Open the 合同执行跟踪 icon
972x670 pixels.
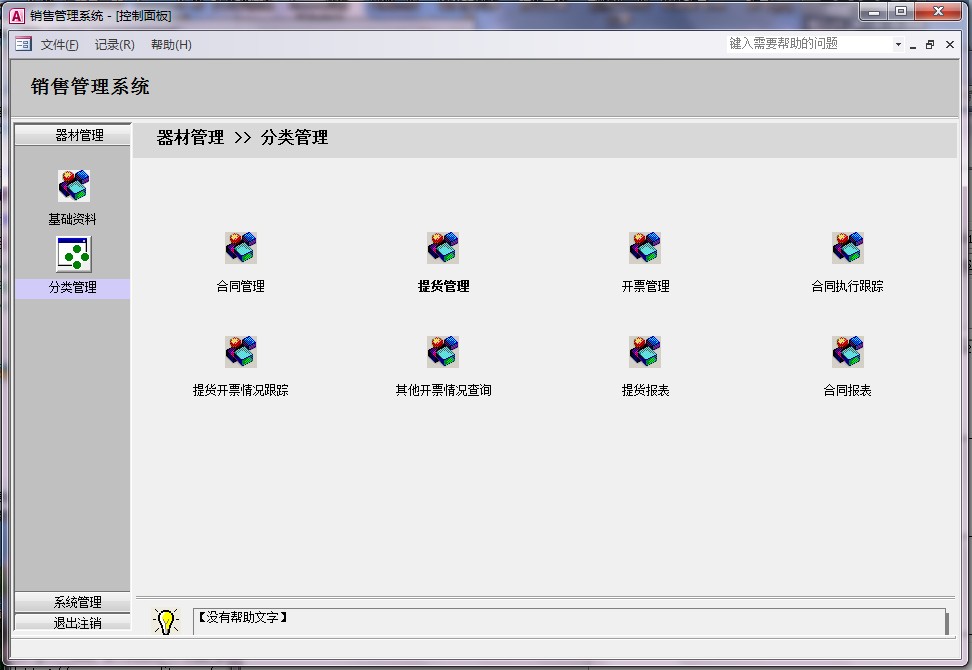click(x=847, y=248)
